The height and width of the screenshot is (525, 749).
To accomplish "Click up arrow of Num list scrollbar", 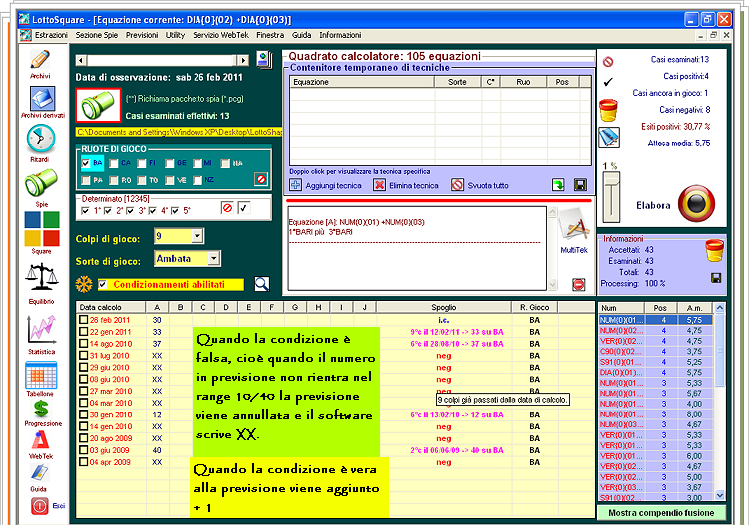I will click(720, 308).
